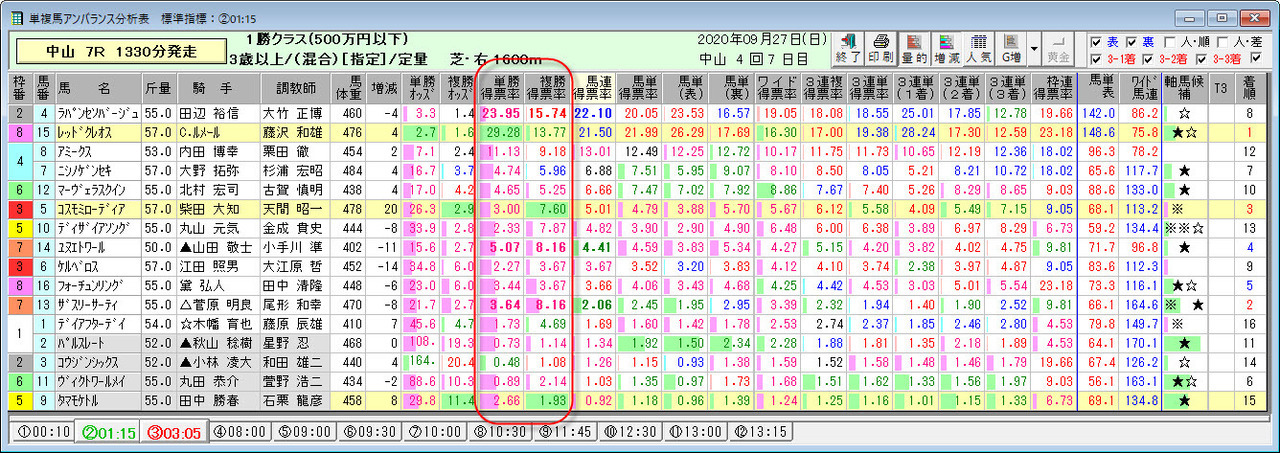Image resolution: width=1280 pixels, height=453 pixels.
Task: Switch to the ③03:05 time tab
Action: tap(172, 432)
